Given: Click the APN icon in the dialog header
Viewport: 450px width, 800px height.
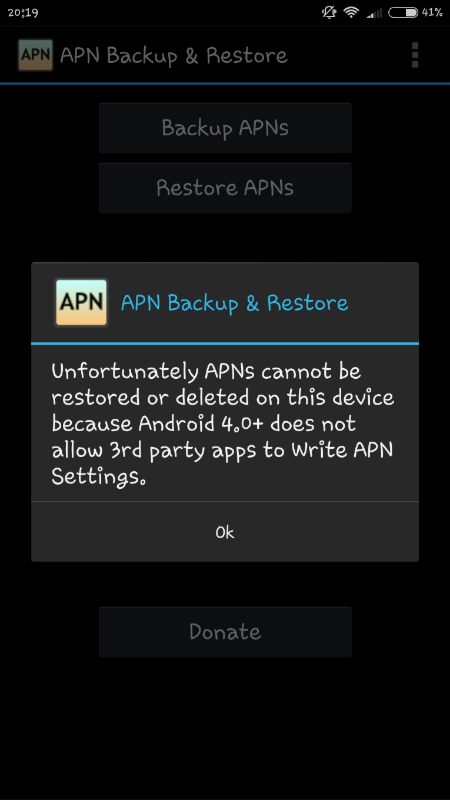Looking at the screenshot, I should coord(82,303).
